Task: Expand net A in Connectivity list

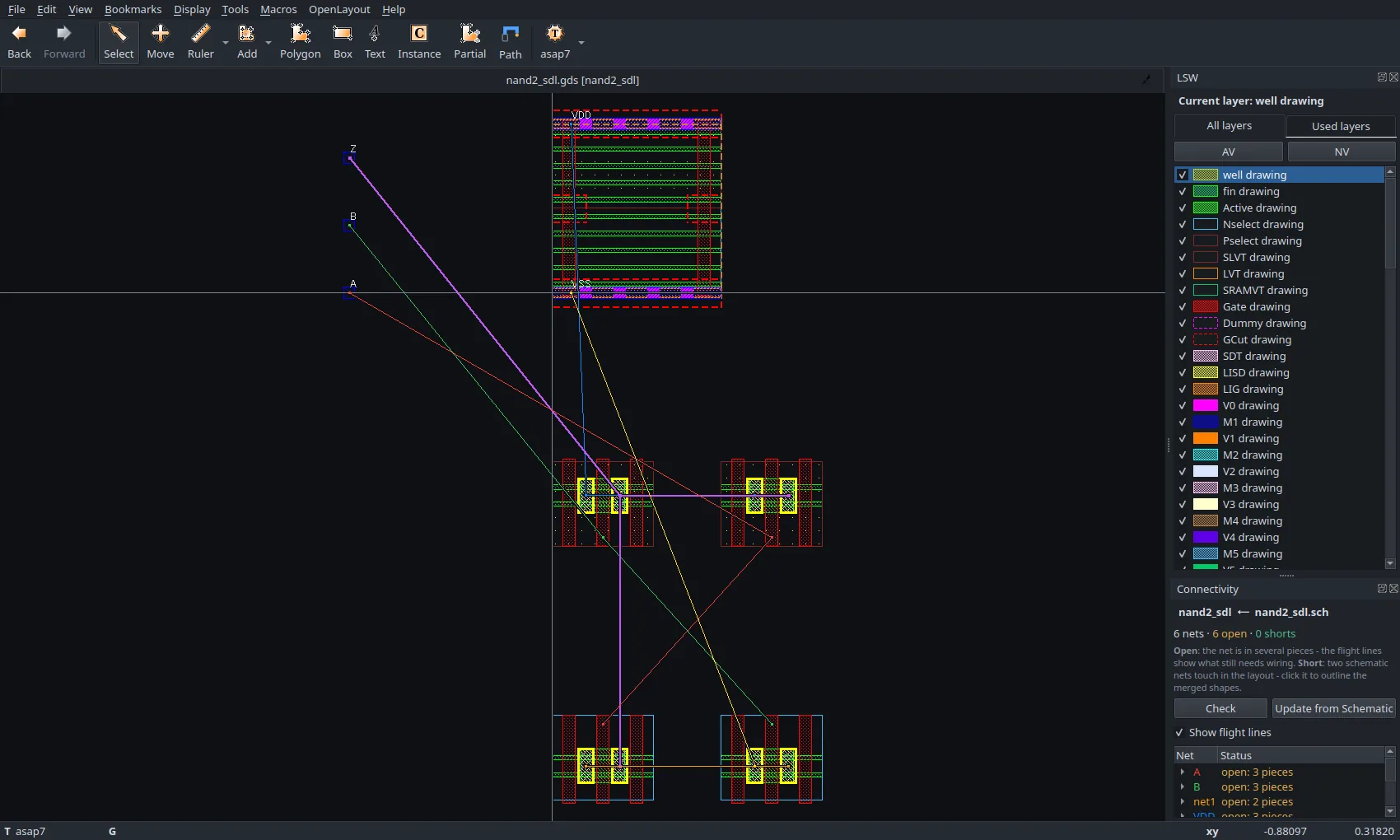Action: [1183, 772]
